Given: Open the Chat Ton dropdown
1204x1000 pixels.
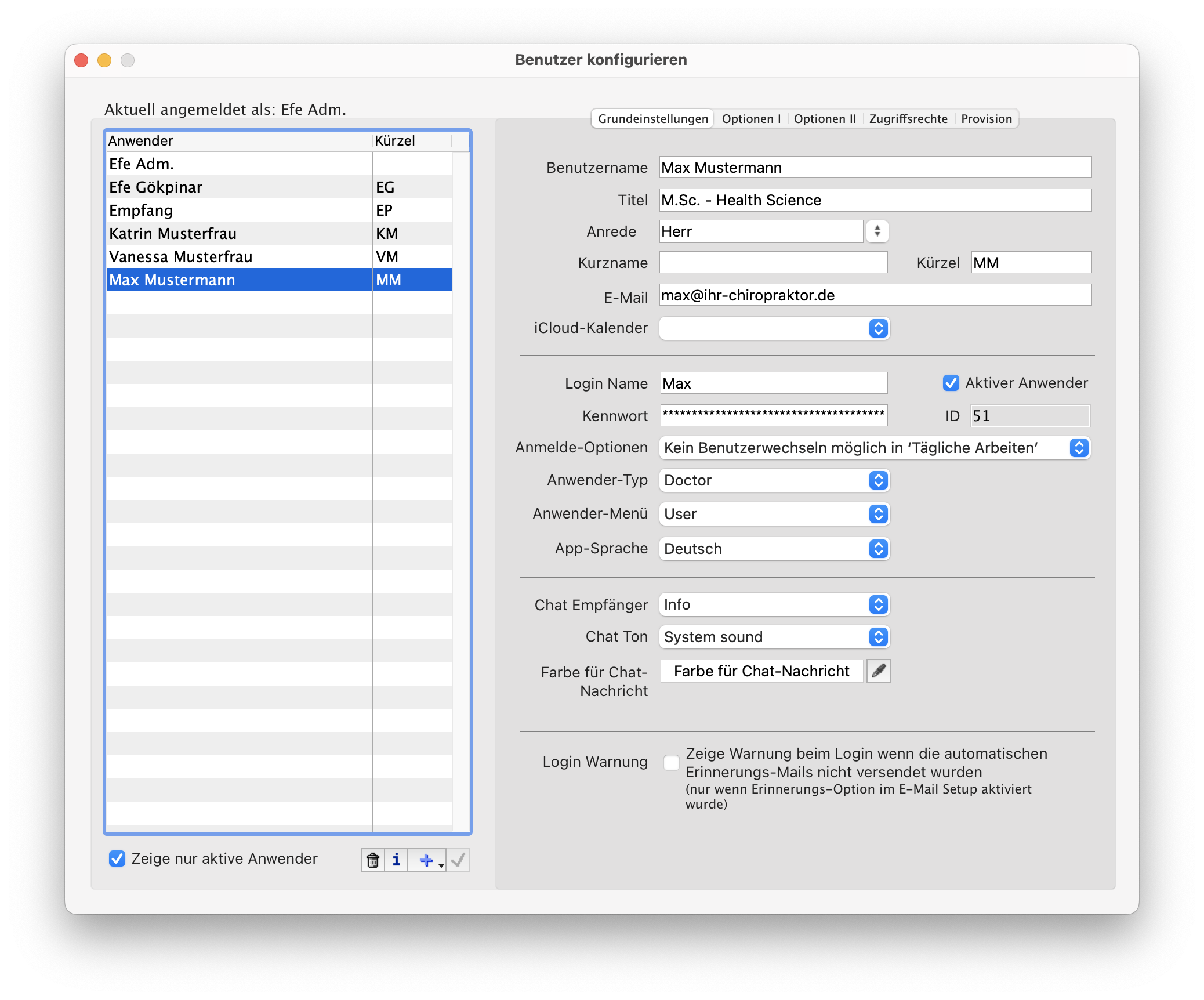Looking at the screenshot, I should [x=774, y=637].
